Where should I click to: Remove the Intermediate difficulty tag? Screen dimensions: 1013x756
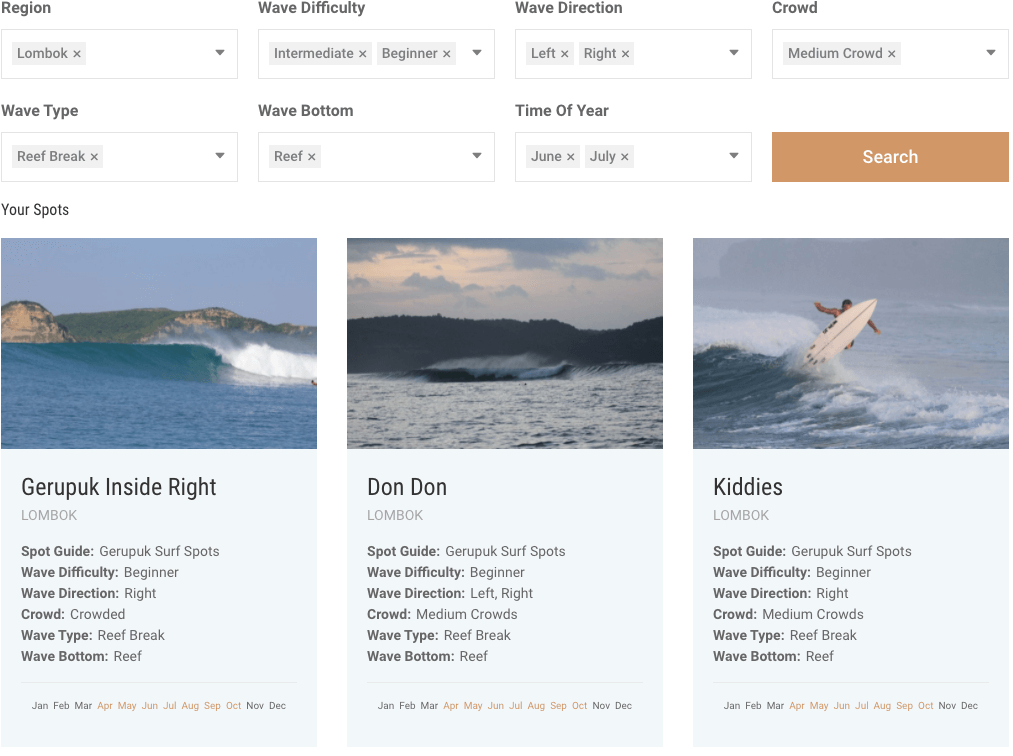(x=363, y=54)
